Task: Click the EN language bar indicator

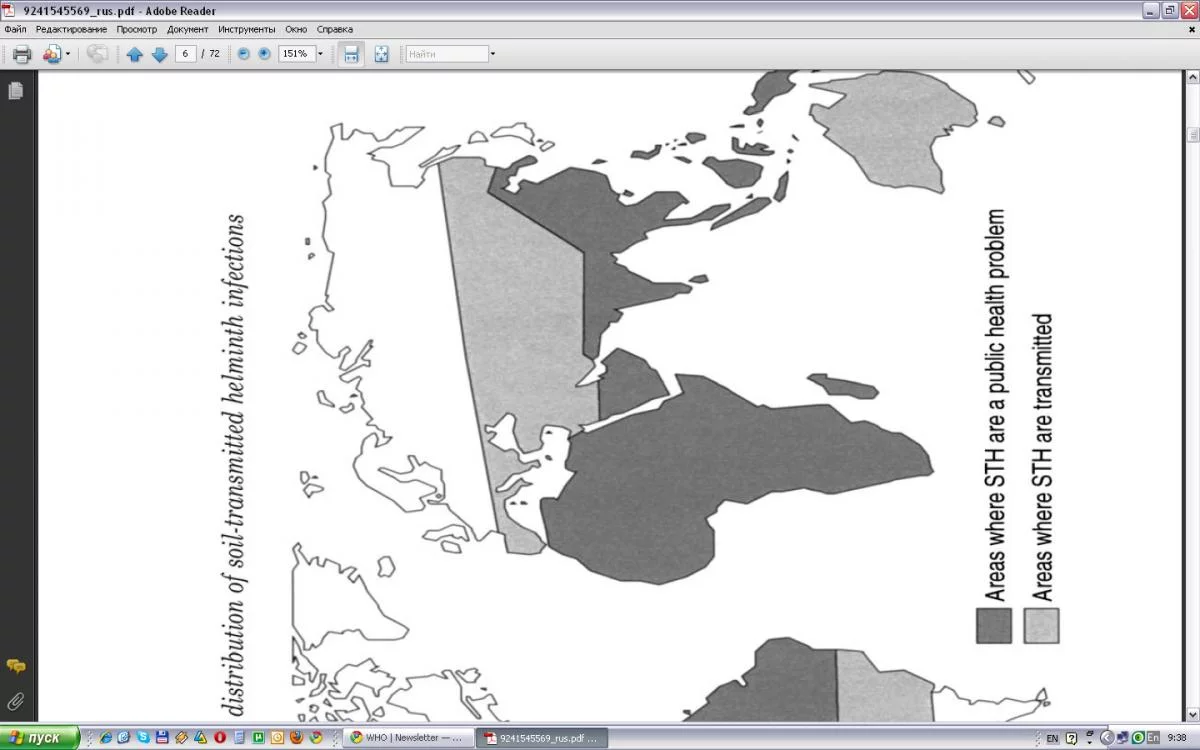Action: (1052, 738)
